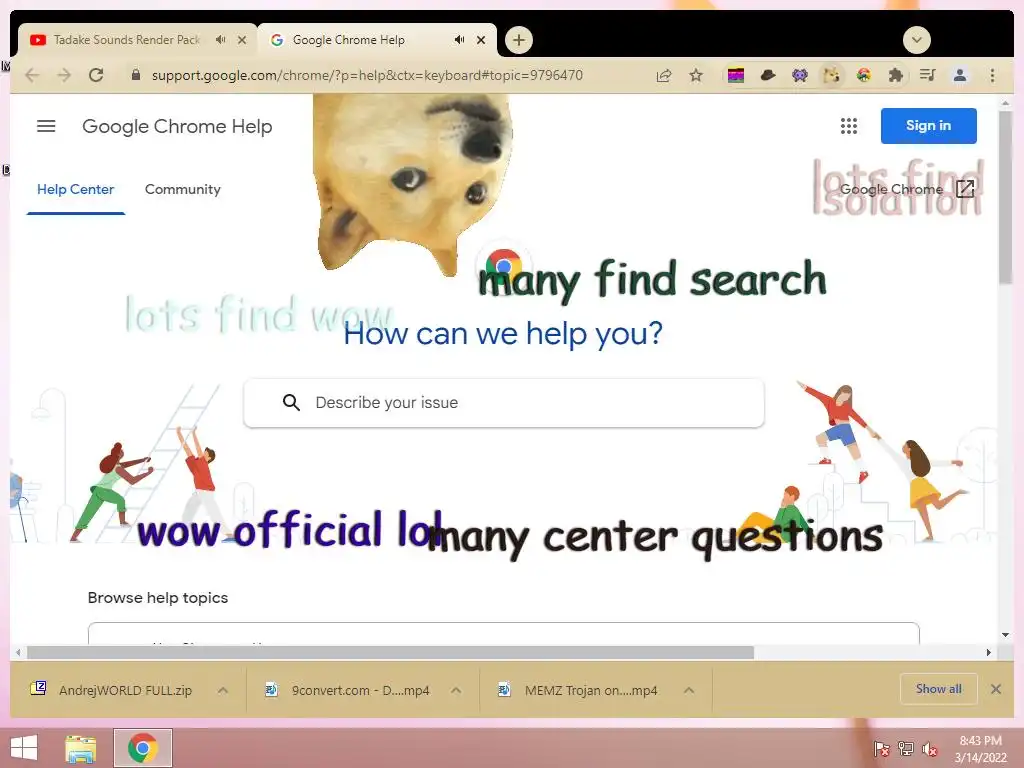
Task: Click the Sign in button
Action: [929, 125]
